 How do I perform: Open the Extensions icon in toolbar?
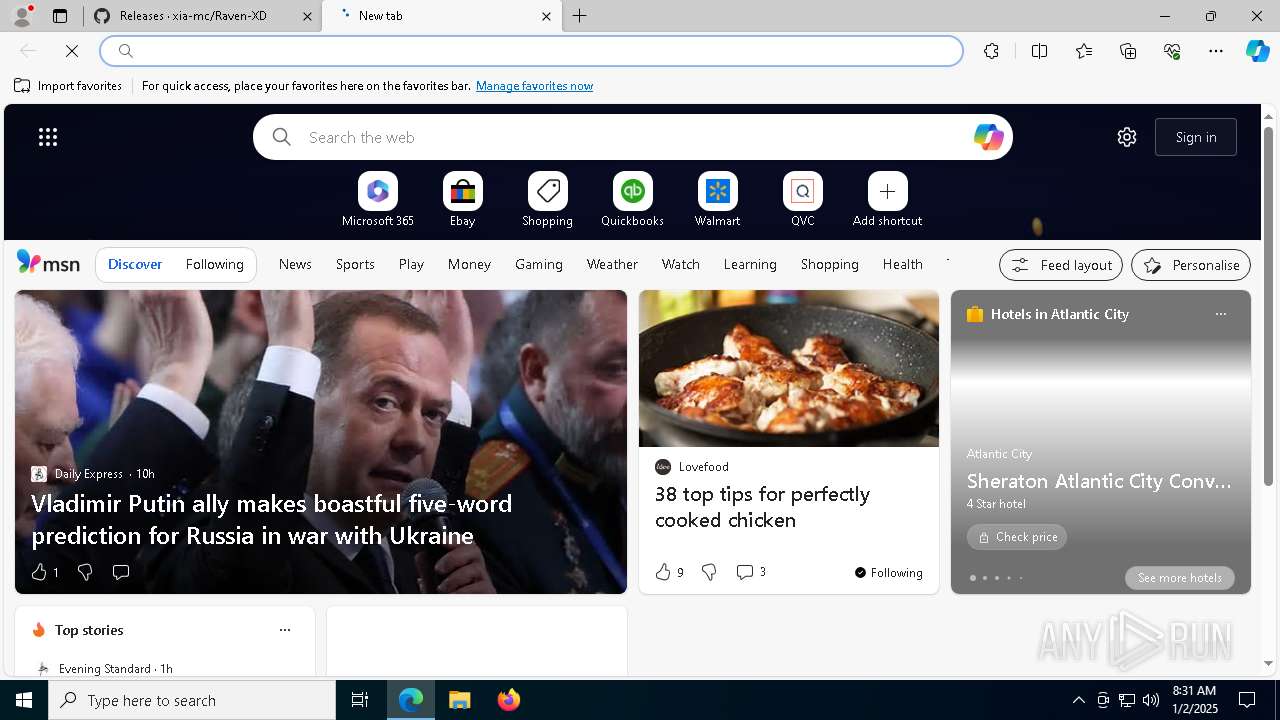click(x=991, y=51)
